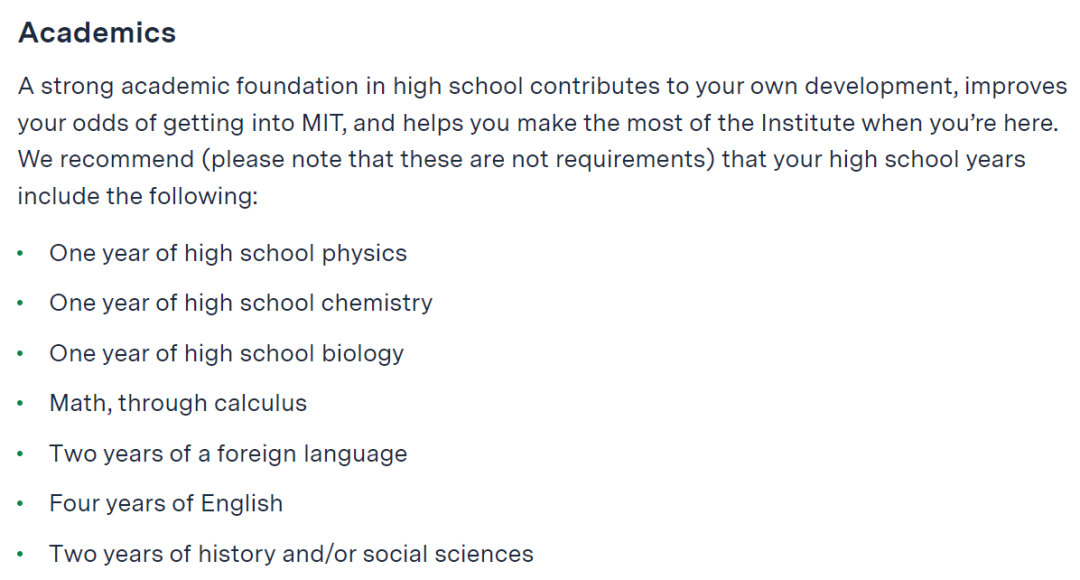The height and width of the screenshot is (580, 1080).
Task: Select the high school biology list item
Action: (x=227, y=353)
